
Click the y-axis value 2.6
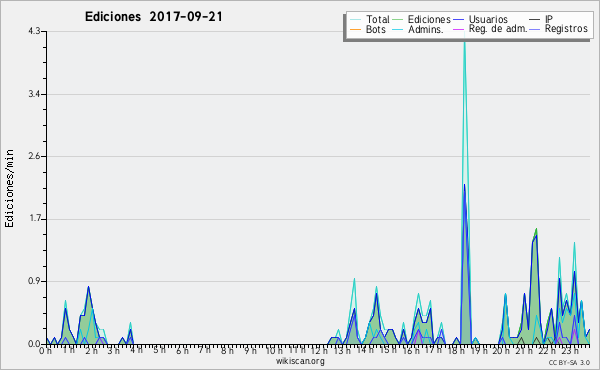pos(34,156)
